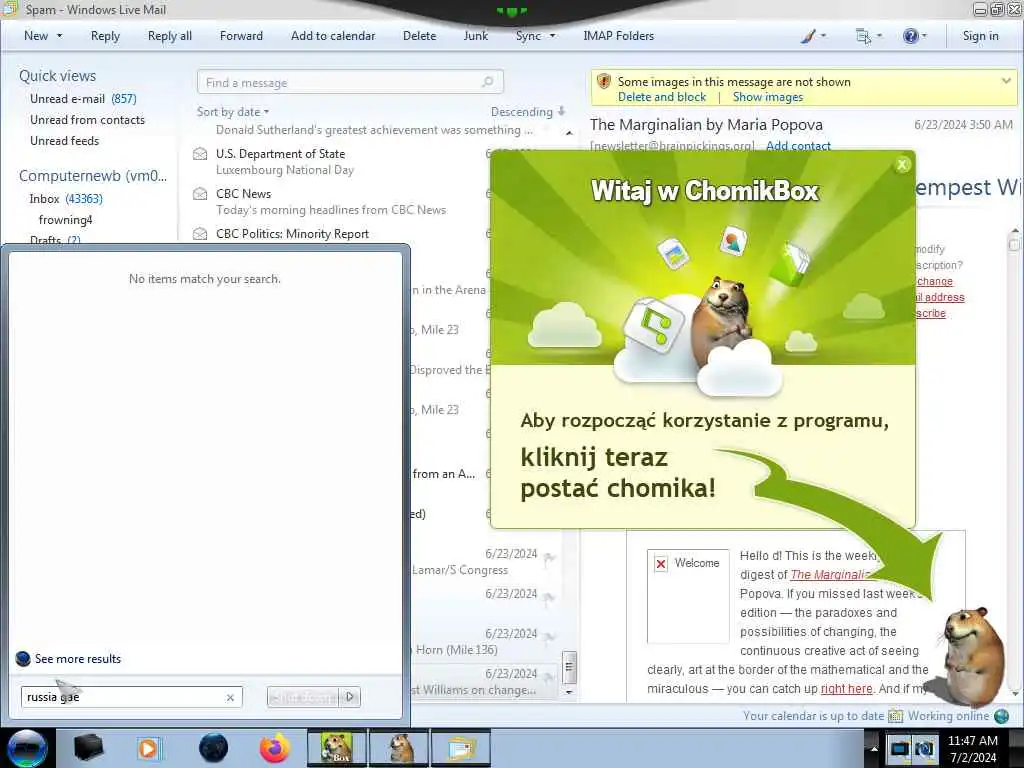Click reading pane scroll down arrow
The height and width of the screenshot is (768, 1024).
[x=1014, y=694]
